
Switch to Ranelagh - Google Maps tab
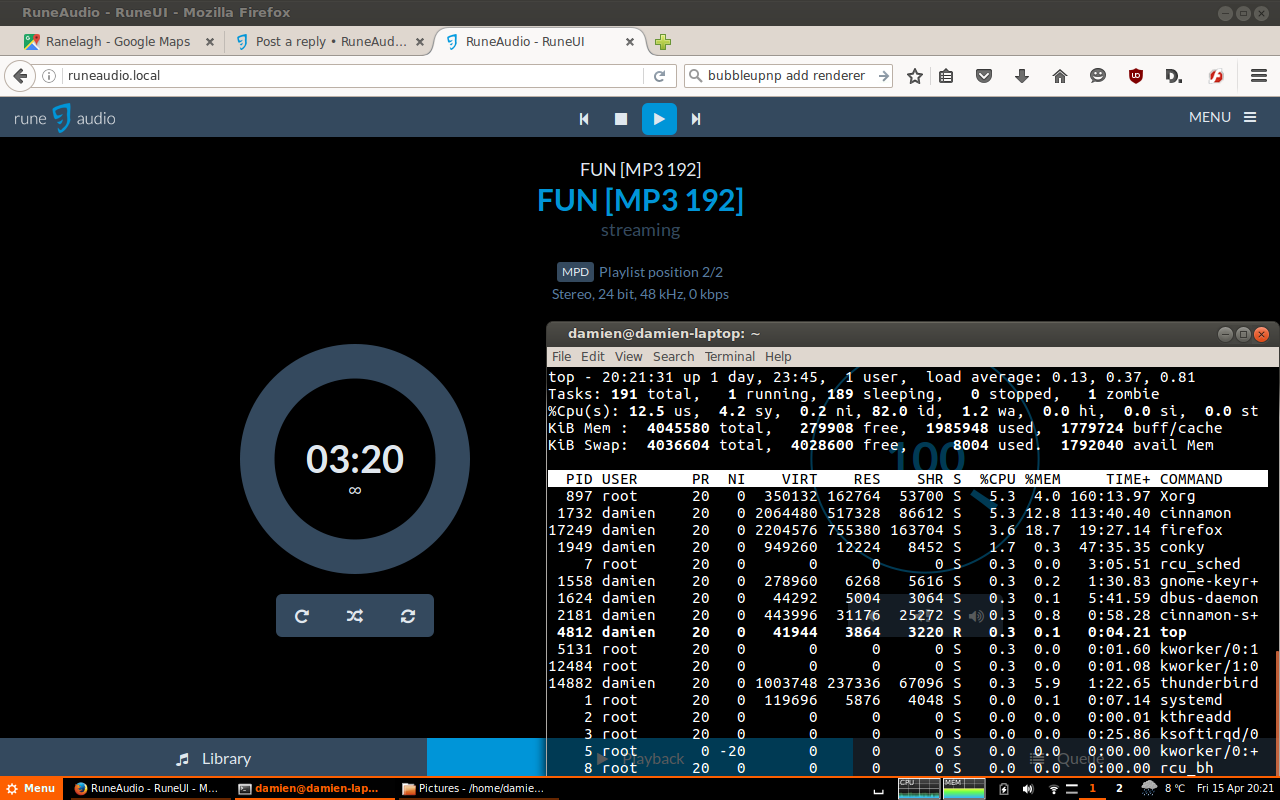118,42
